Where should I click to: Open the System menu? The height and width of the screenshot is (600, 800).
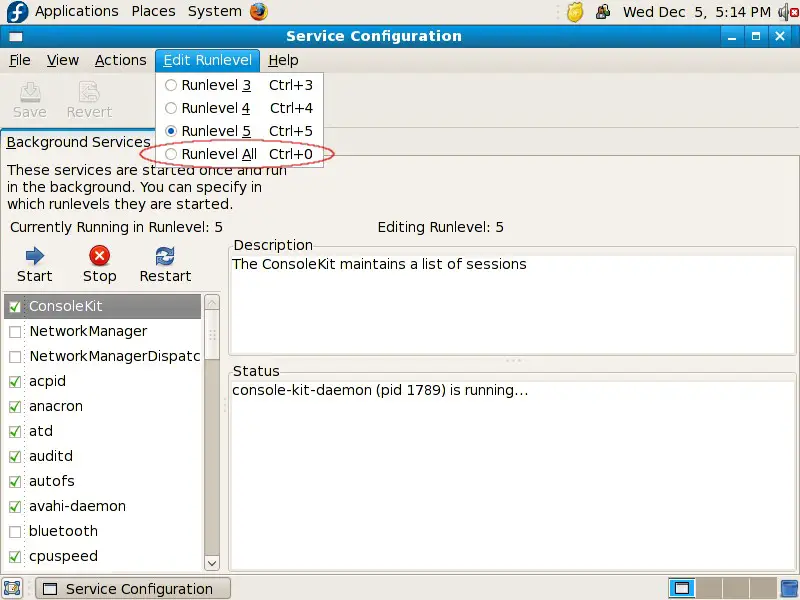pos(214,11)
